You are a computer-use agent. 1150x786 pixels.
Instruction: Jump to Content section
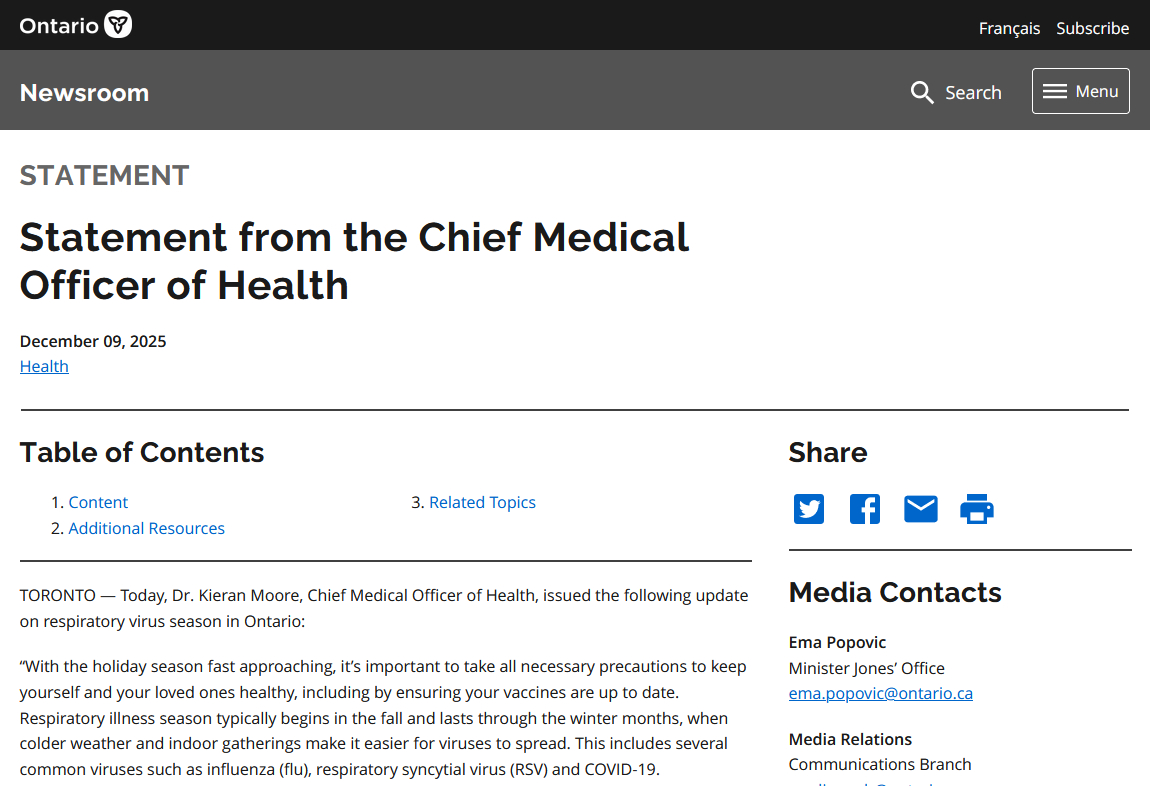pyautogui.click(x=98, y=502)
